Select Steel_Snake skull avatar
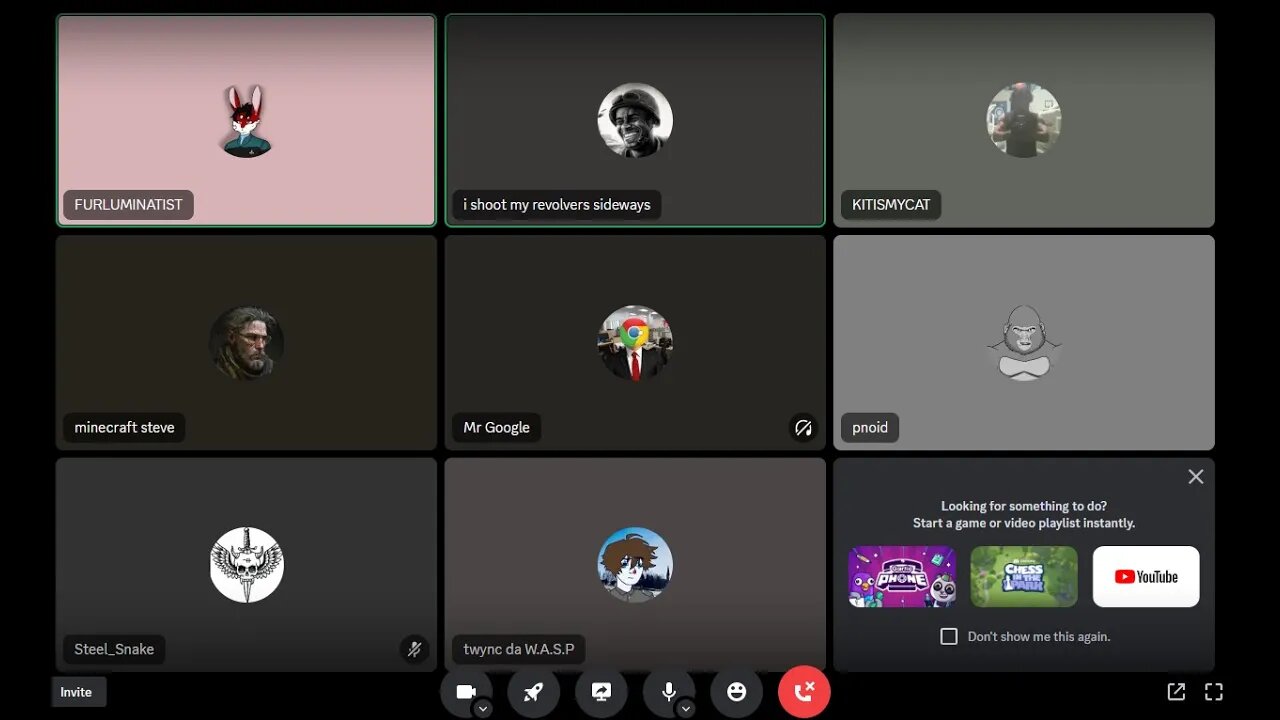Image resolution: width=1280 pixels, height=720 pixels. coord(246,565)
